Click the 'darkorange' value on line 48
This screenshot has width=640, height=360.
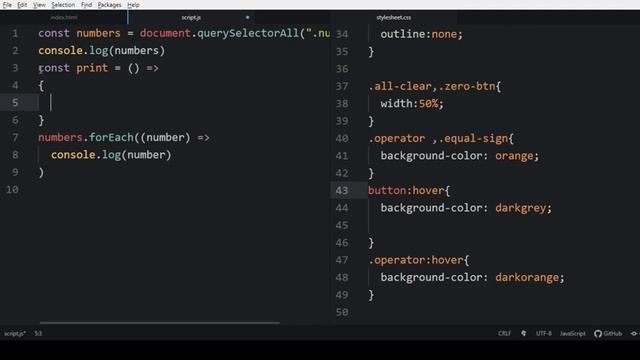pos(527,278)
